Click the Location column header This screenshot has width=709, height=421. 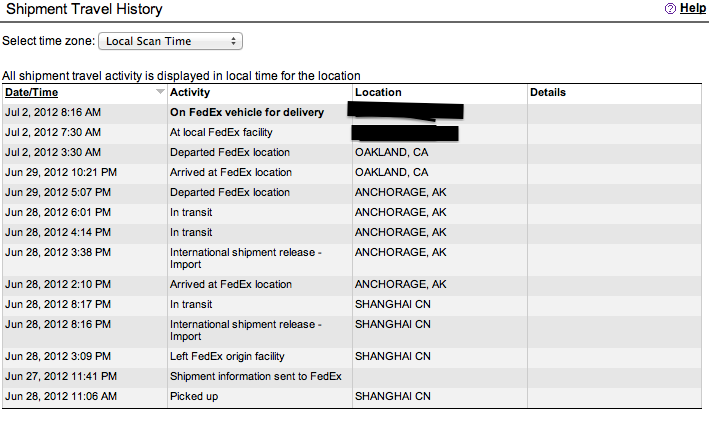tap(378, 92)
